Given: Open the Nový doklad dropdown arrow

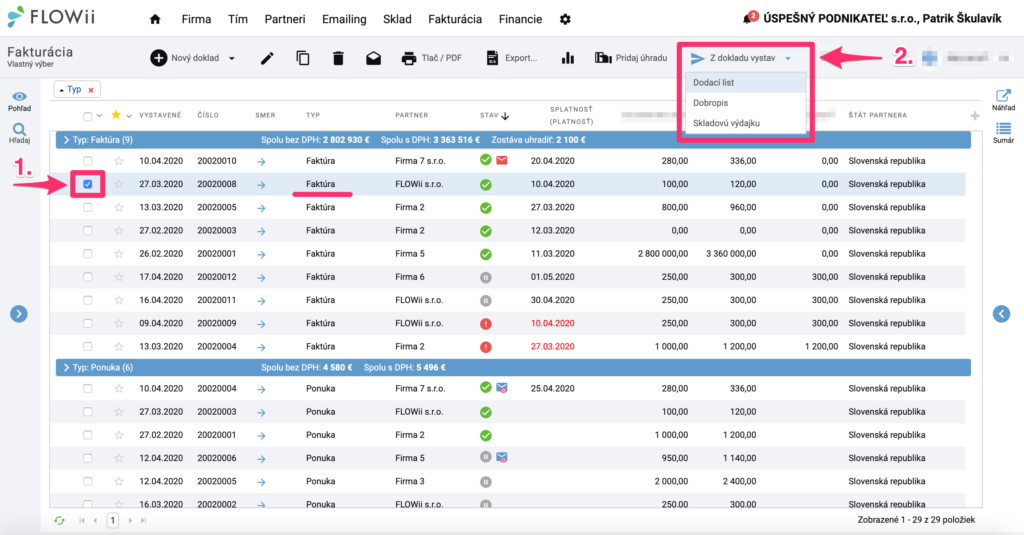Looking at the screenshot, I should (x=232, y=58).
